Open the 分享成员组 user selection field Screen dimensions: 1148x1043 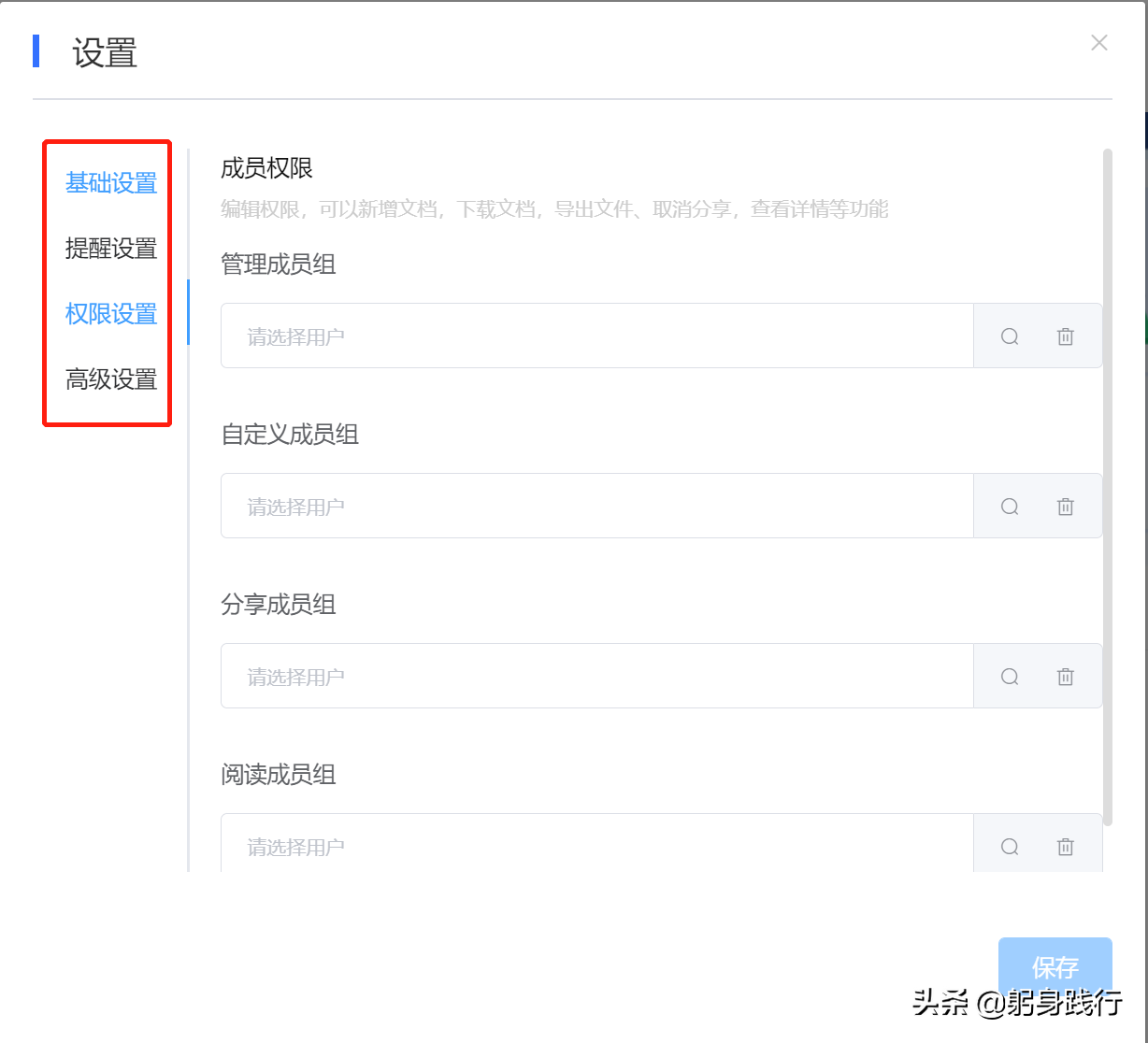[596, 677]
